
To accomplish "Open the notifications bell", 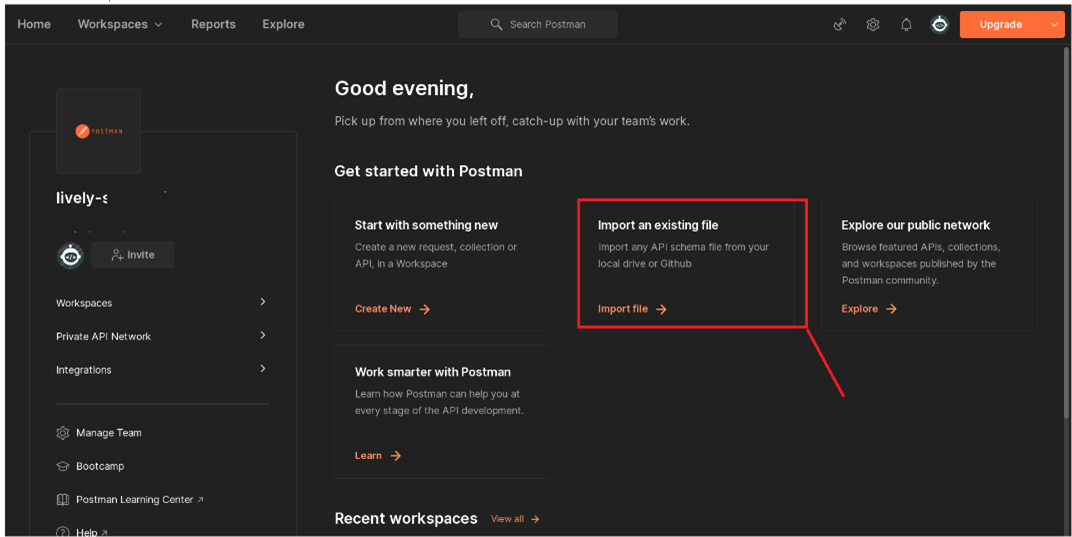I will pos(906,25).
